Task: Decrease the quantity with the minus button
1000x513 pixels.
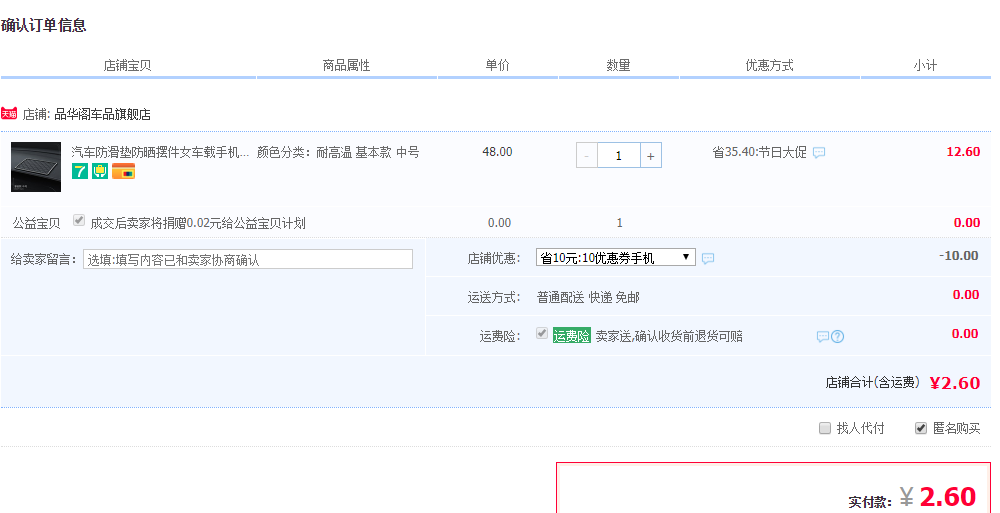Action: [587, 156]
